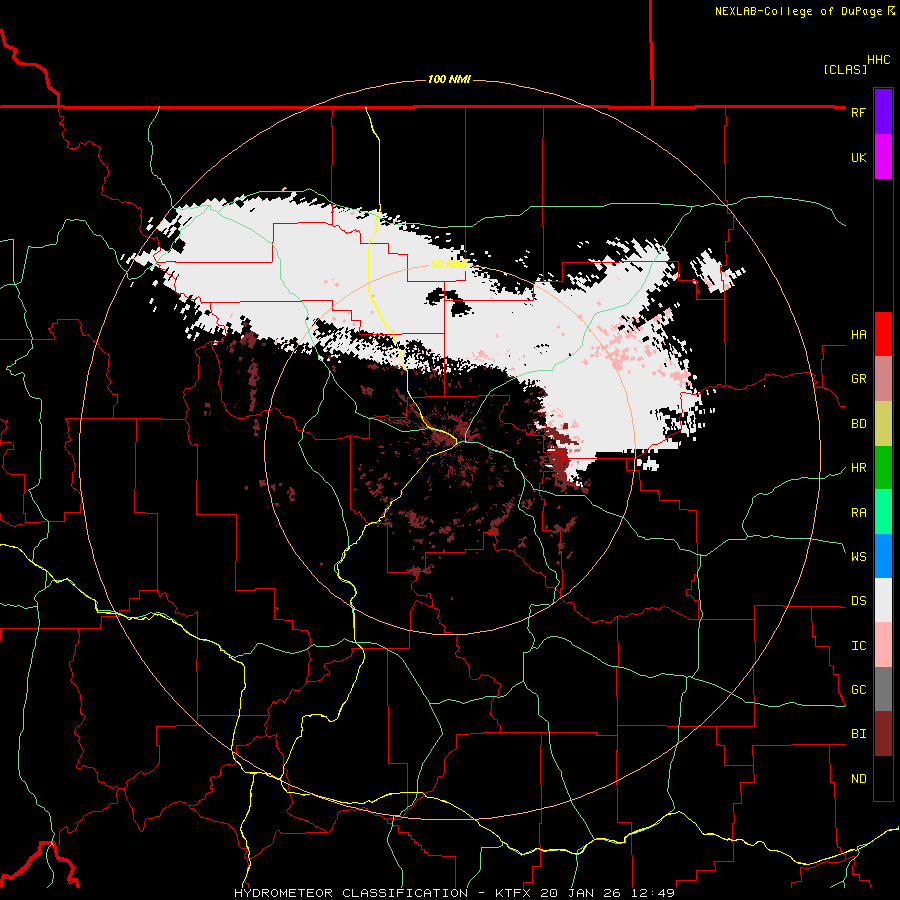Click the HHC product label
The width and height of the screenshot is (900, 900).
pyautogui.click(x=878, y=60)
